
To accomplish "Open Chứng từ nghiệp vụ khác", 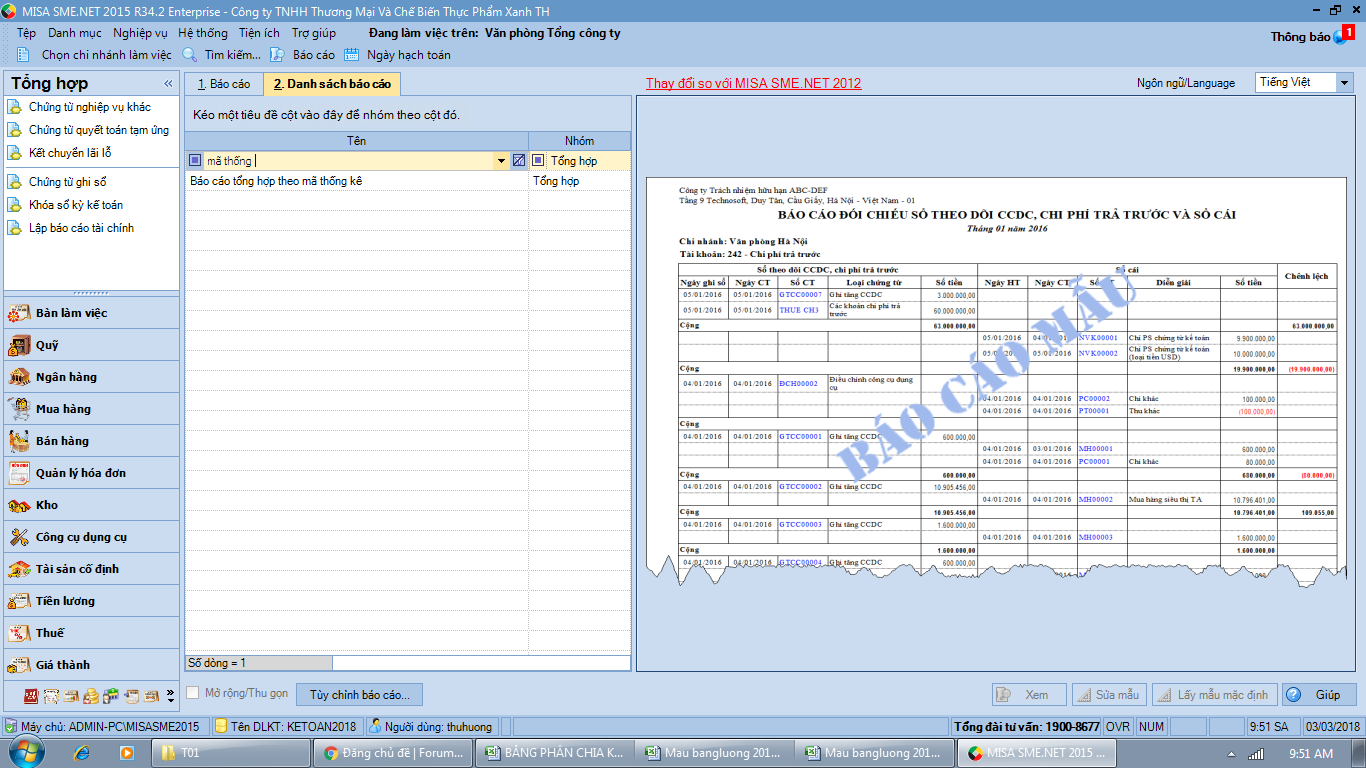I will coord(90,107).
